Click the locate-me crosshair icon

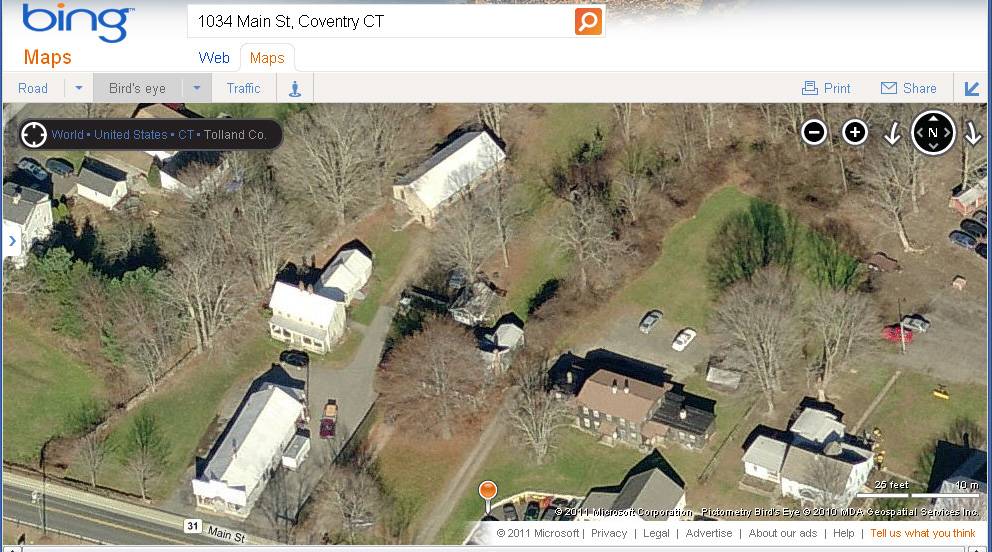pos(34,135)
